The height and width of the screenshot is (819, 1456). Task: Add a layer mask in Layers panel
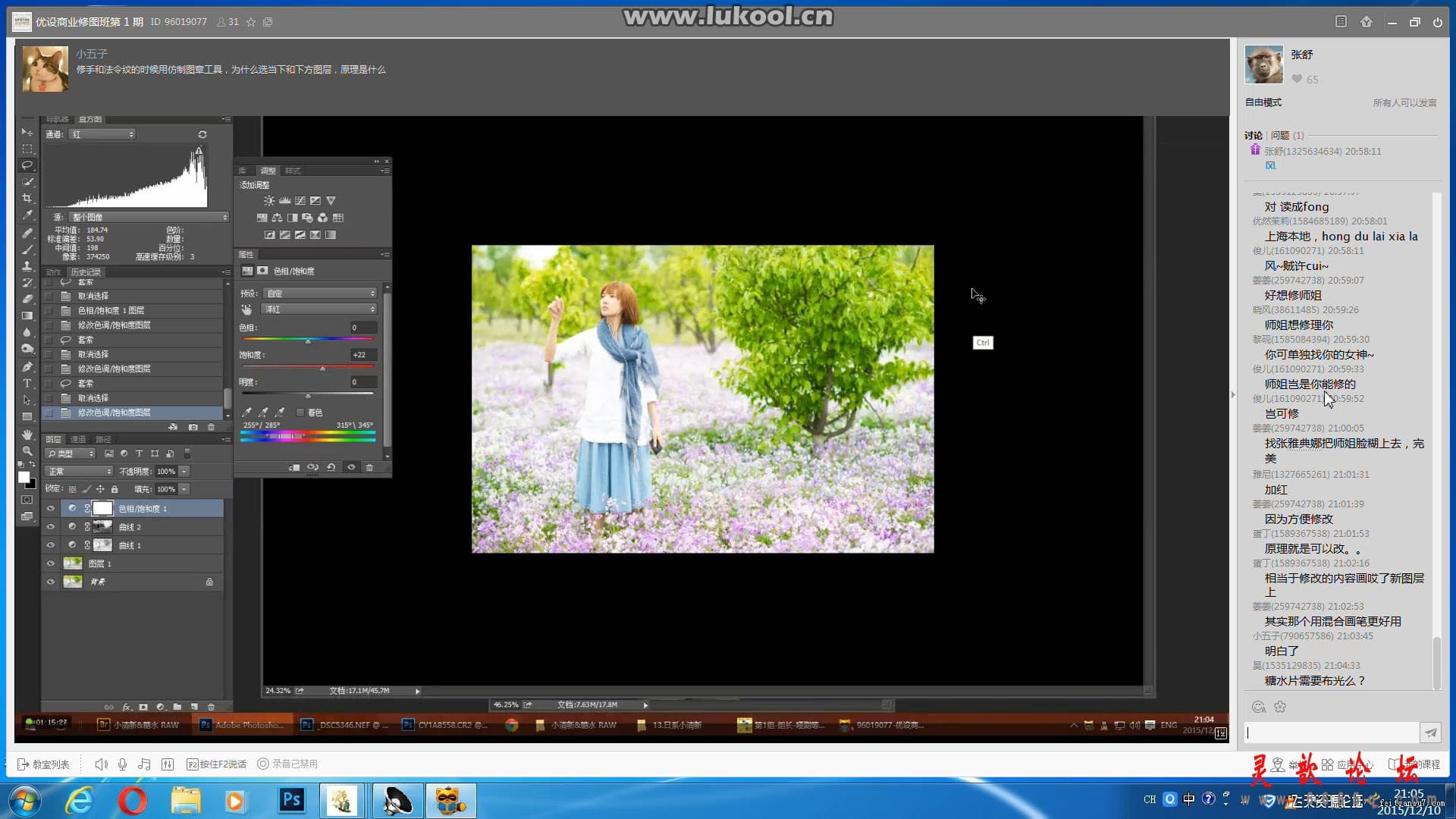(143, 707)
